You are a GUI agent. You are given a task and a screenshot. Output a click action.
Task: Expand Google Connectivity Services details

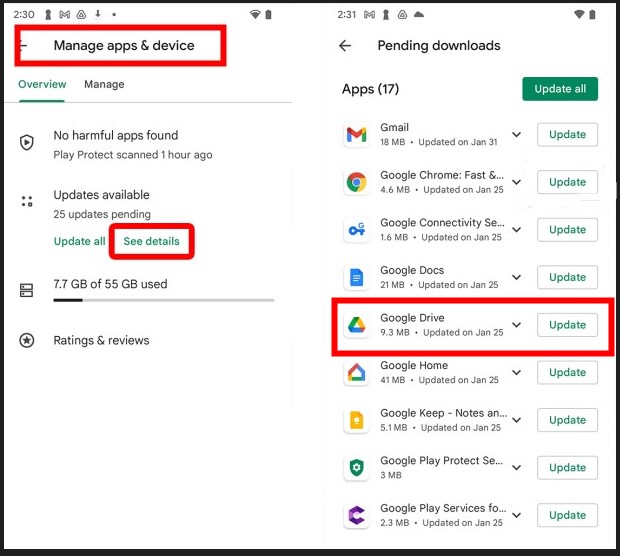pyautogui.click(x=516, y=229)
